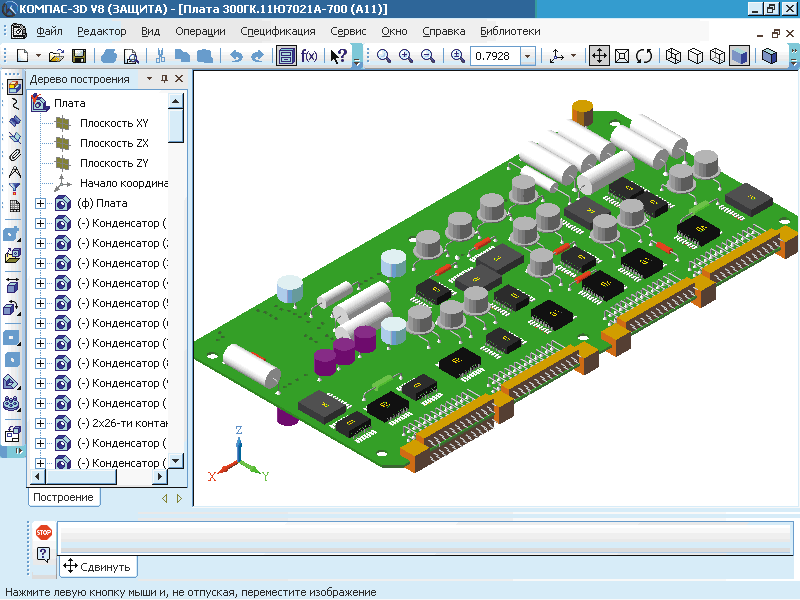Activate the Pan (move view) tool
Screen dimensions: 800x600
(x=599, y=56)
